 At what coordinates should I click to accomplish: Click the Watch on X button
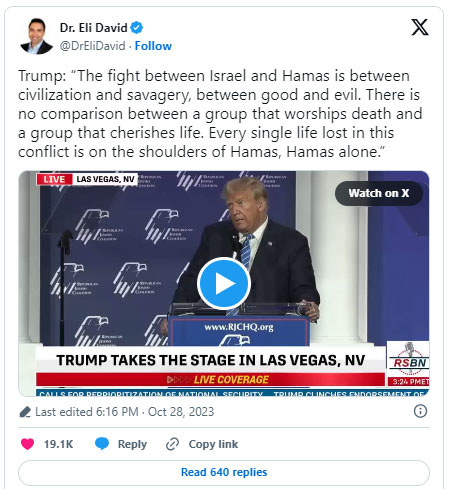(x=379, y=193)
